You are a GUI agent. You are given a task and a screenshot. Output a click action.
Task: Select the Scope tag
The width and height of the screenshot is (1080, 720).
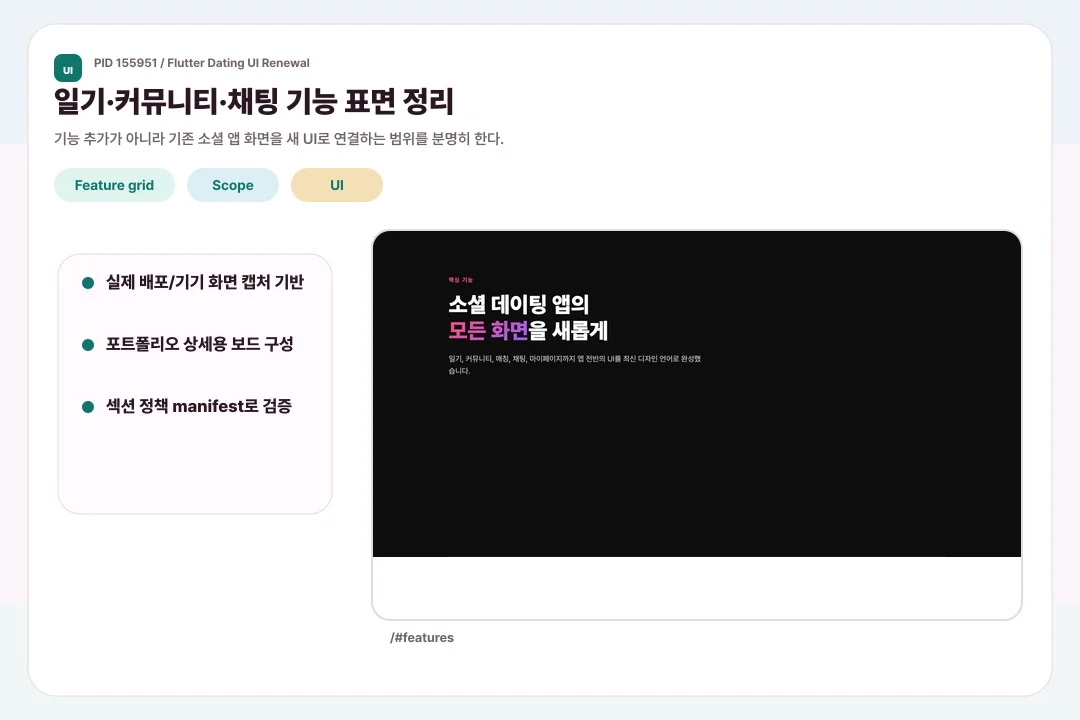click(x=233, y=185)
